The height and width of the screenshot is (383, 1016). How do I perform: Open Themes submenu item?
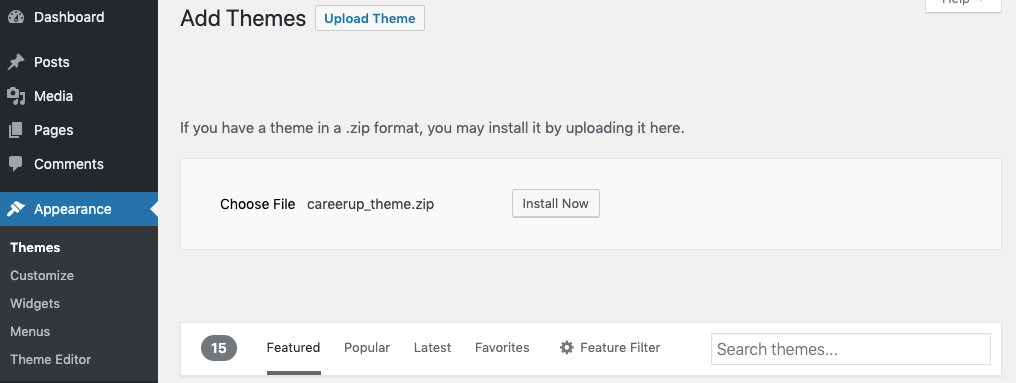click(x=35, y=248)
